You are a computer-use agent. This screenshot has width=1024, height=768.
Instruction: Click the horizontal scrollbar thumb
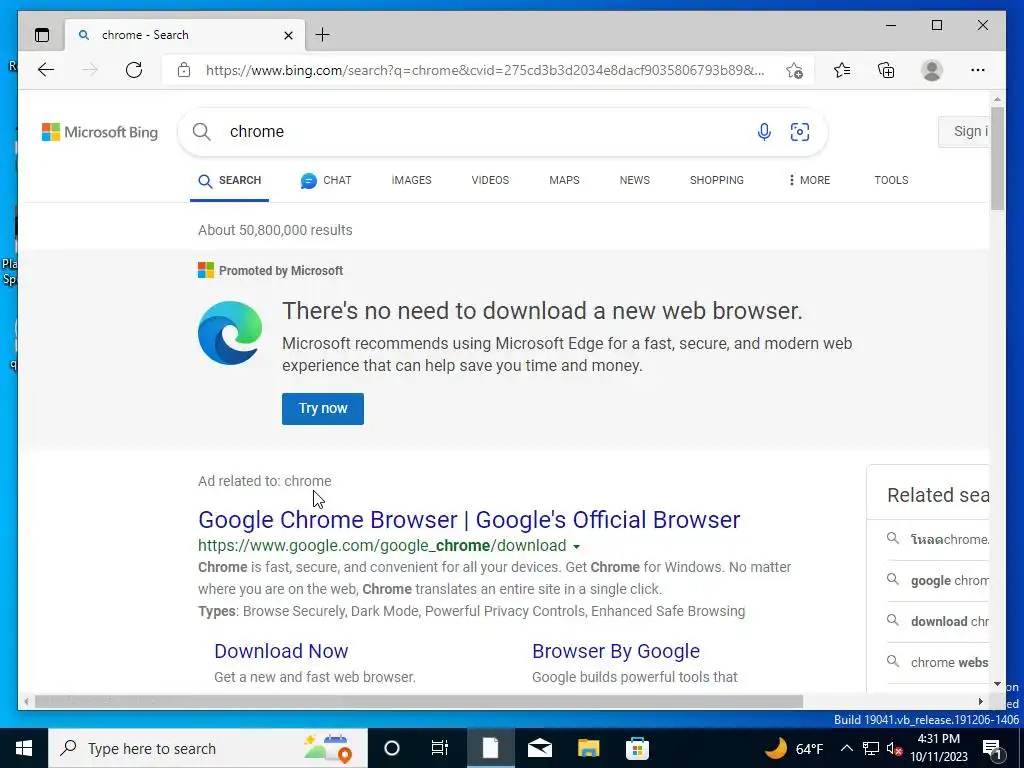pos(419,701)
